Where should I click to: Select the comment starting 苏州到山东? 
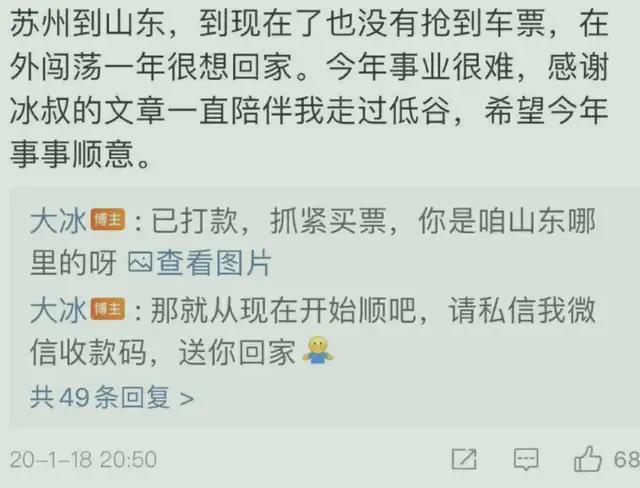[309, 90]
